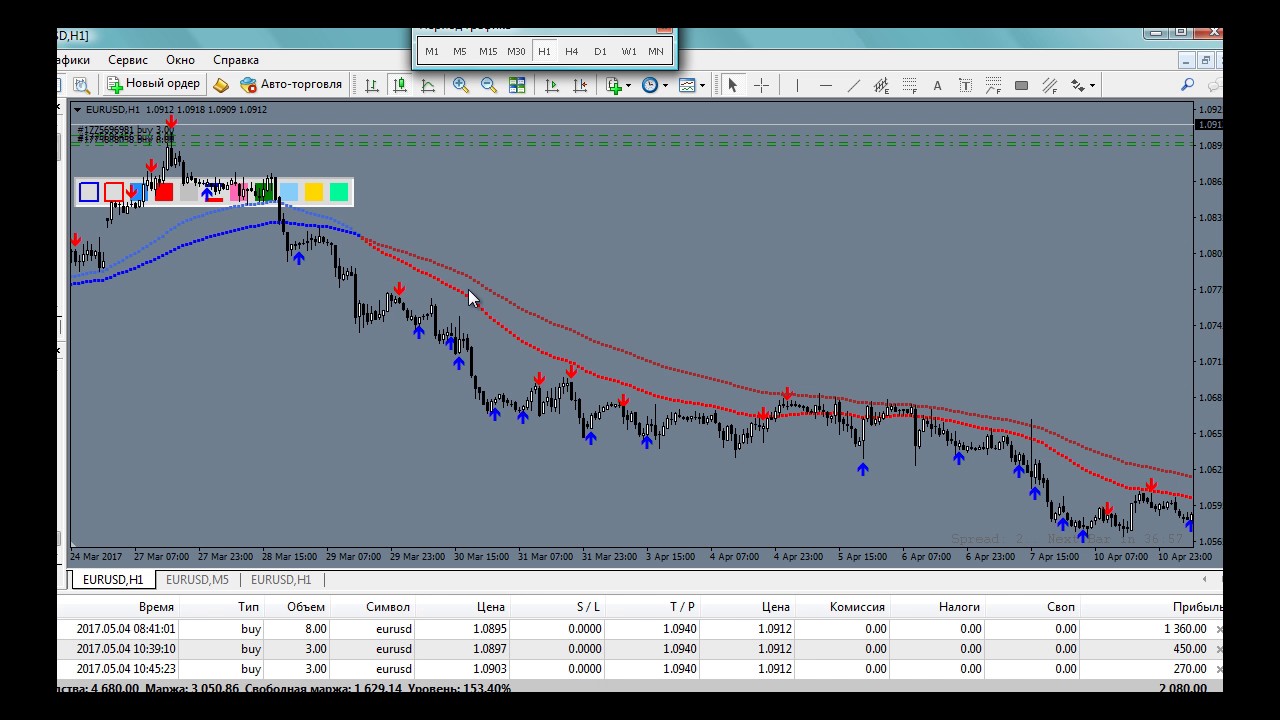This screenshot has width=1280, height=720.
Task: Tile chart windows icon
Action: pyautogui.click(x=517, y=85)
